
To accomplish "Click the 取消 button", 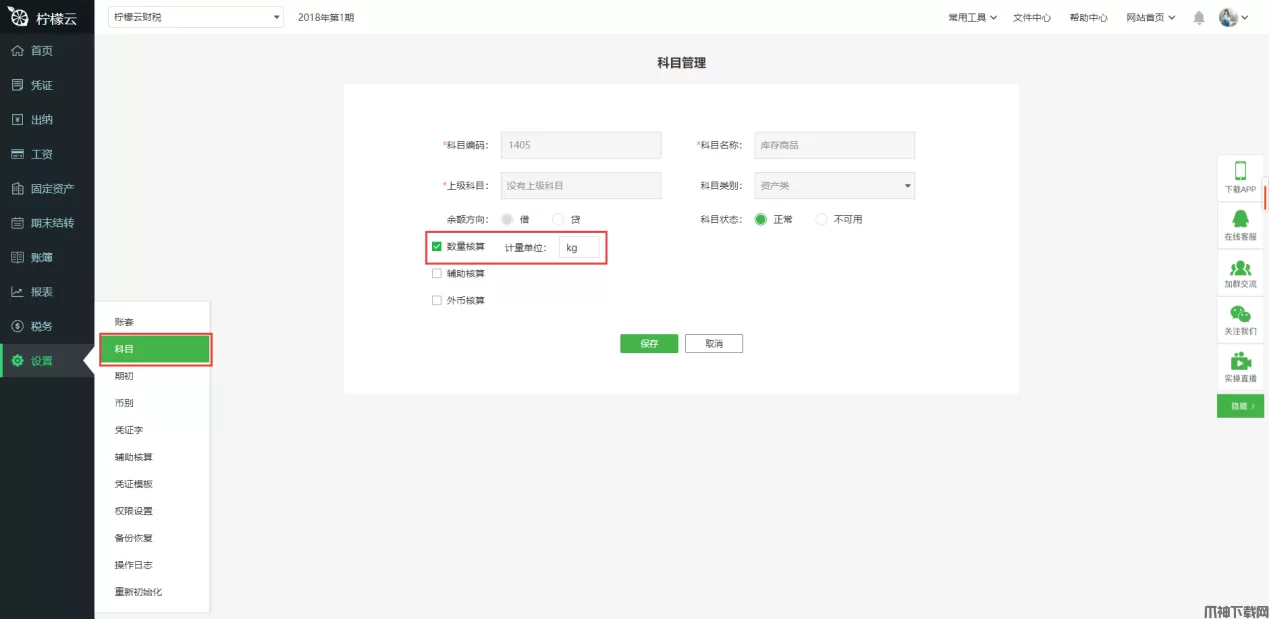I will (714, 343).
